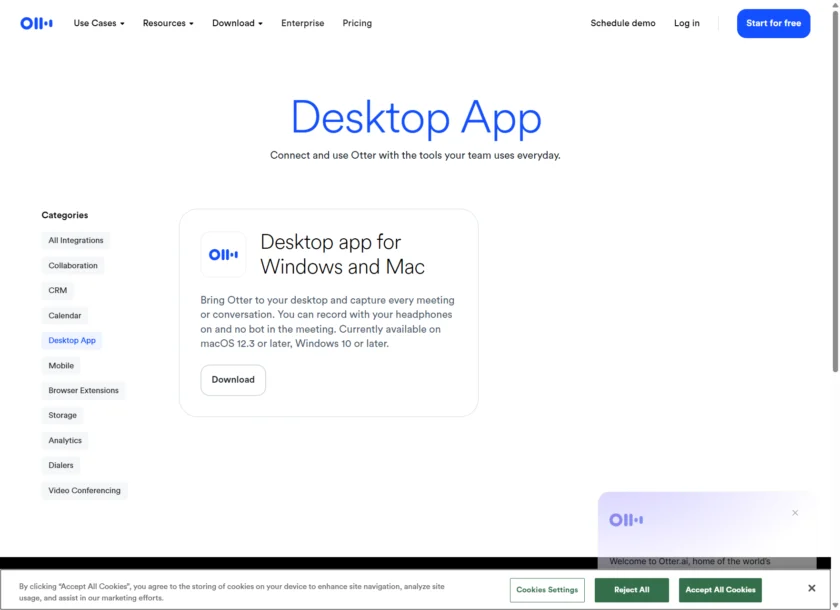Image resolution: width=840 pixels, height=610 pixels.
Task: Open the Use Cases dropdown
Action: 98,23
